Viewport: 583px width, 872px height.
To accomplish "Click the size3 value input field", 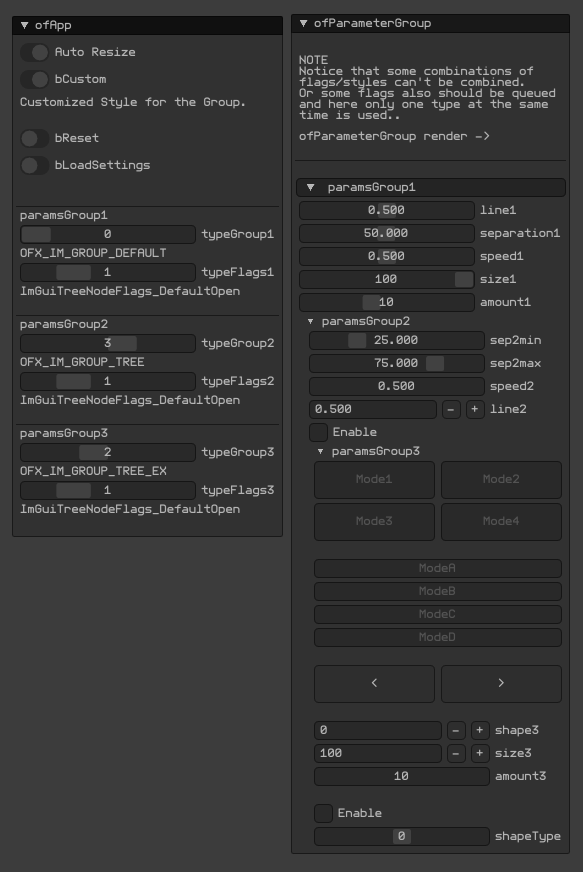I will [378, 753].
